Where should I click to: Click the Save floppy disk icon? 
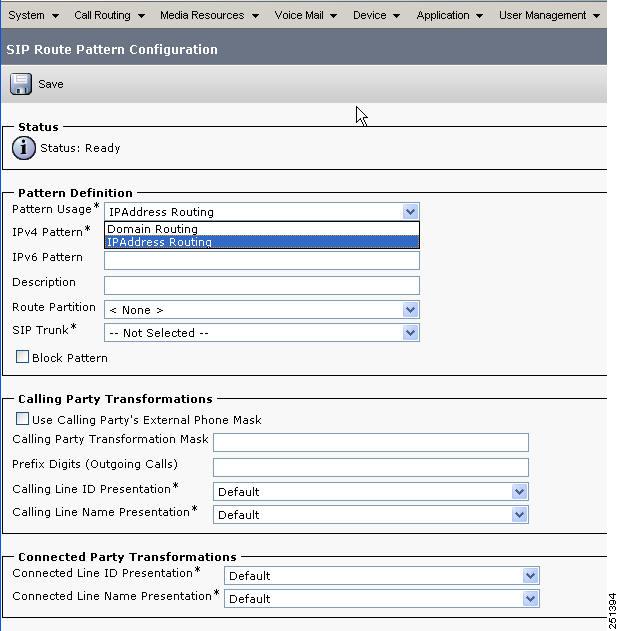21,84
